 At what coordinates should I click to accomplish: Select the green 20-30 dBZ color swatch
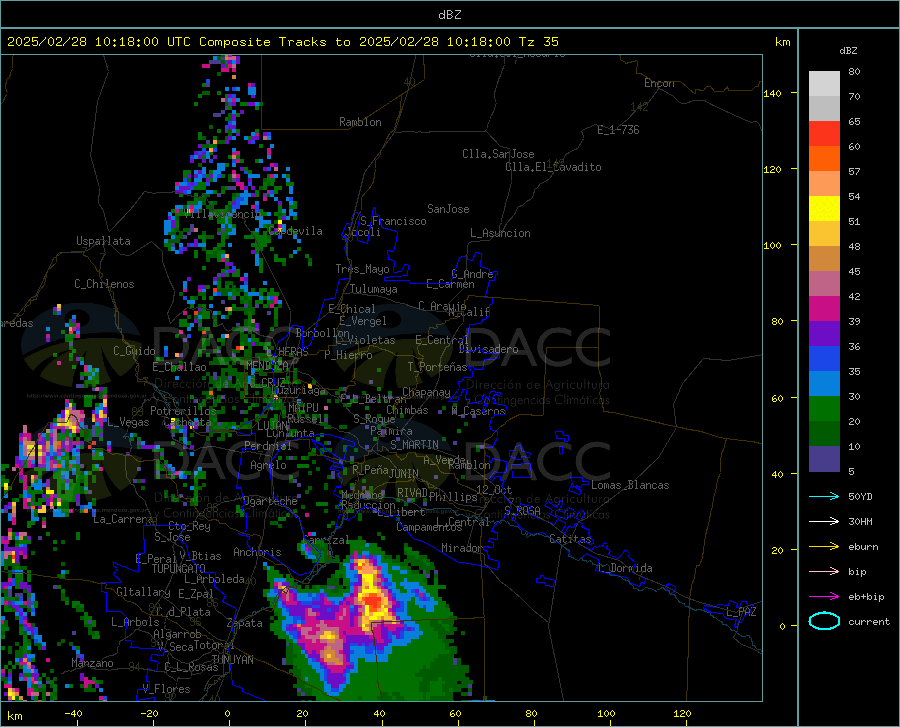pos(824,409)
